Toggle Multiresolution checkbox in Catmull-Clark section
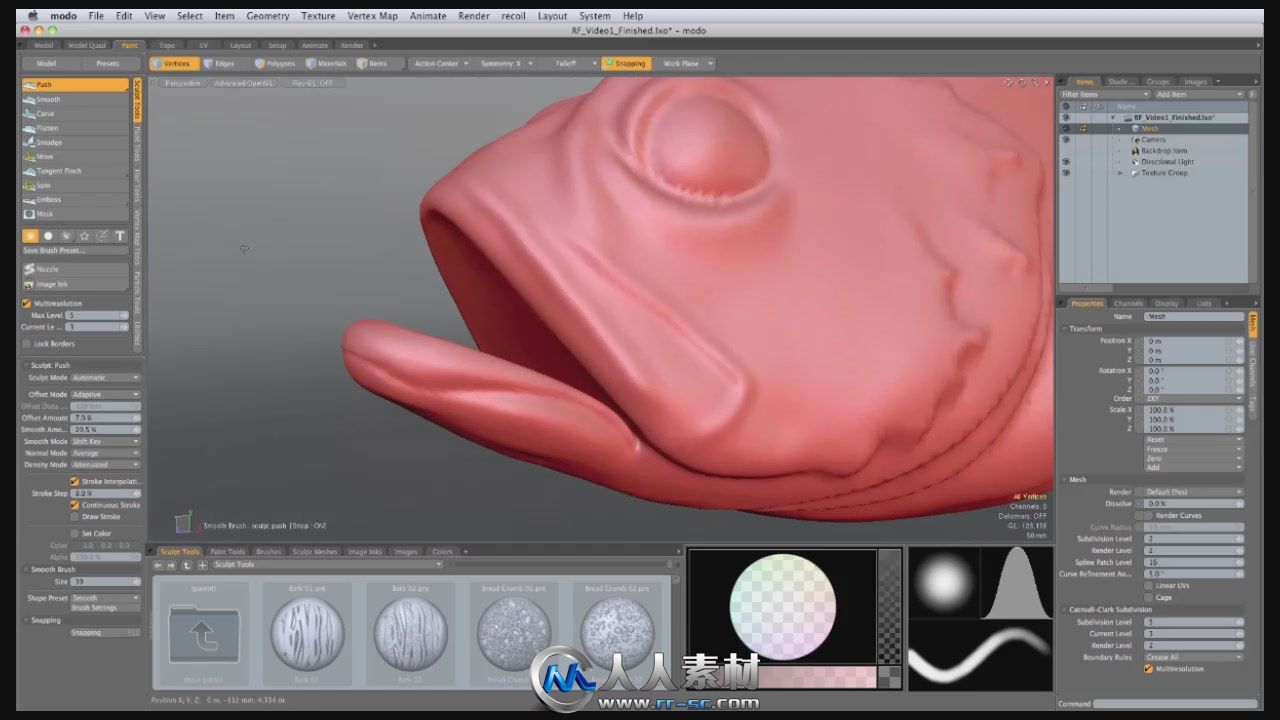 click(x=1149, y=668)
